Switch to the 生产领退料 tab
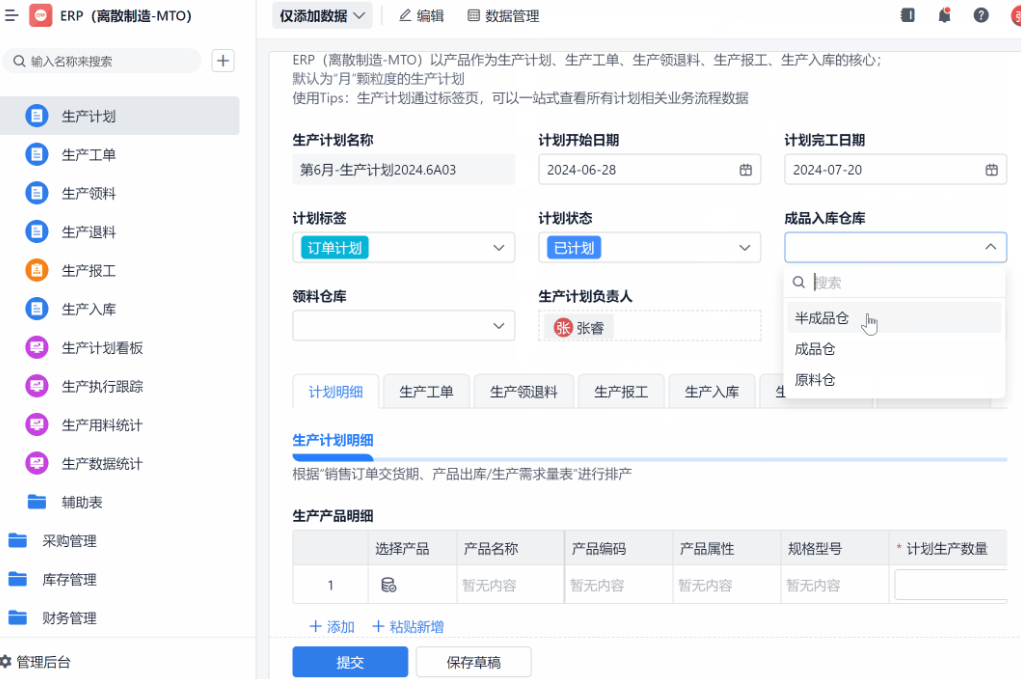The width and height of the screenshot is (1021, 679). 524,391
